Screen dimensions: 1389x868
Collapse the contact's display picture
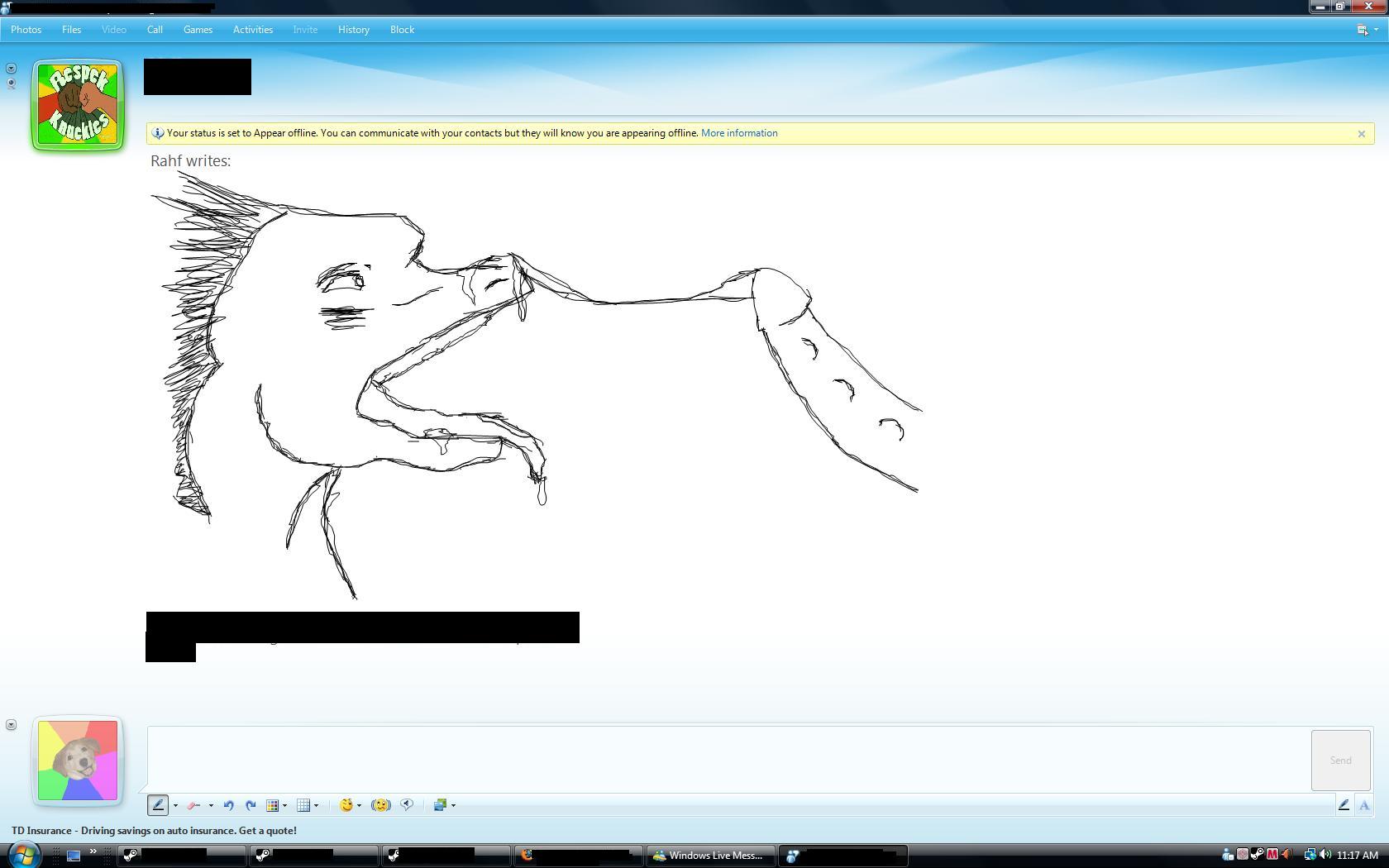(11, 69)
